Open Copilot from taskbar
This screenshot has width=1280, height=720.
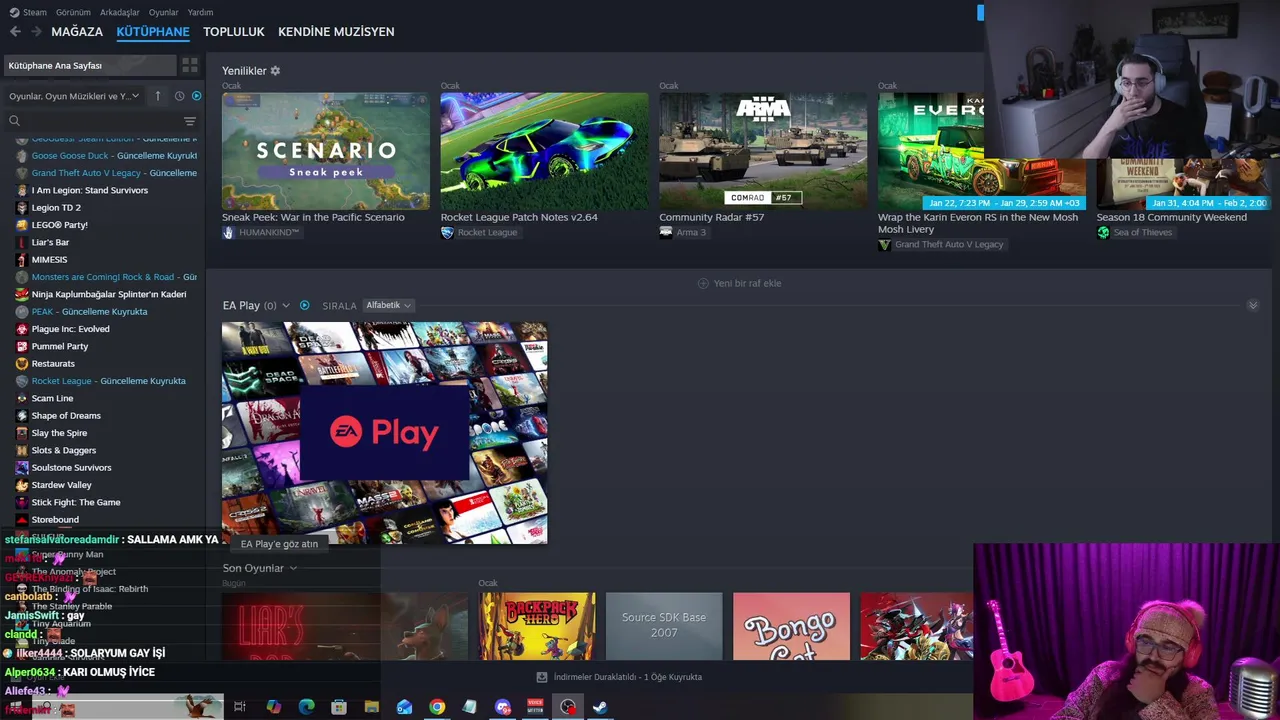tap(273, 707)
